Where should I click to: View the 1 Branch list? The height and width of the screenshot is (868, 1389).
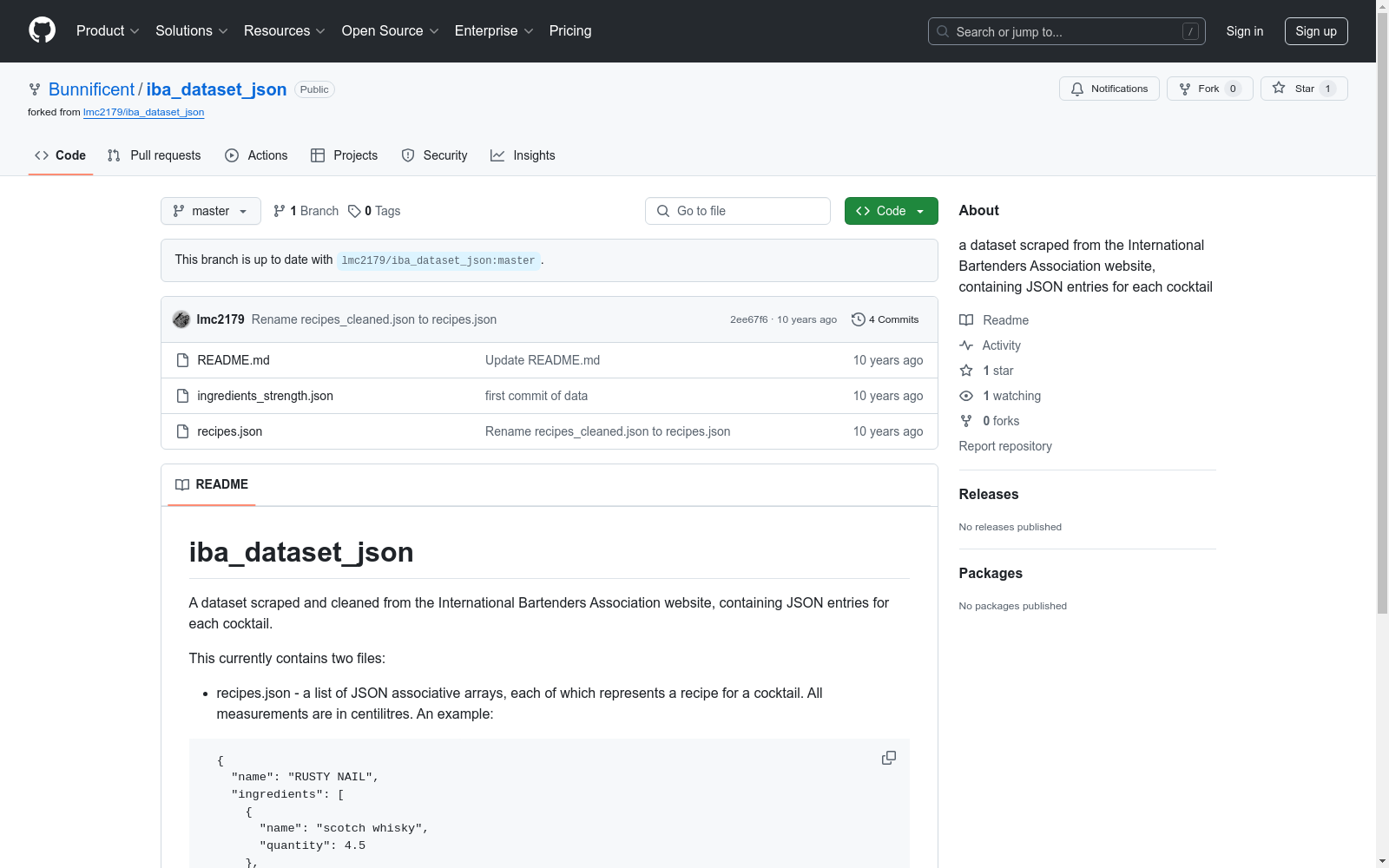pos(306,211)
